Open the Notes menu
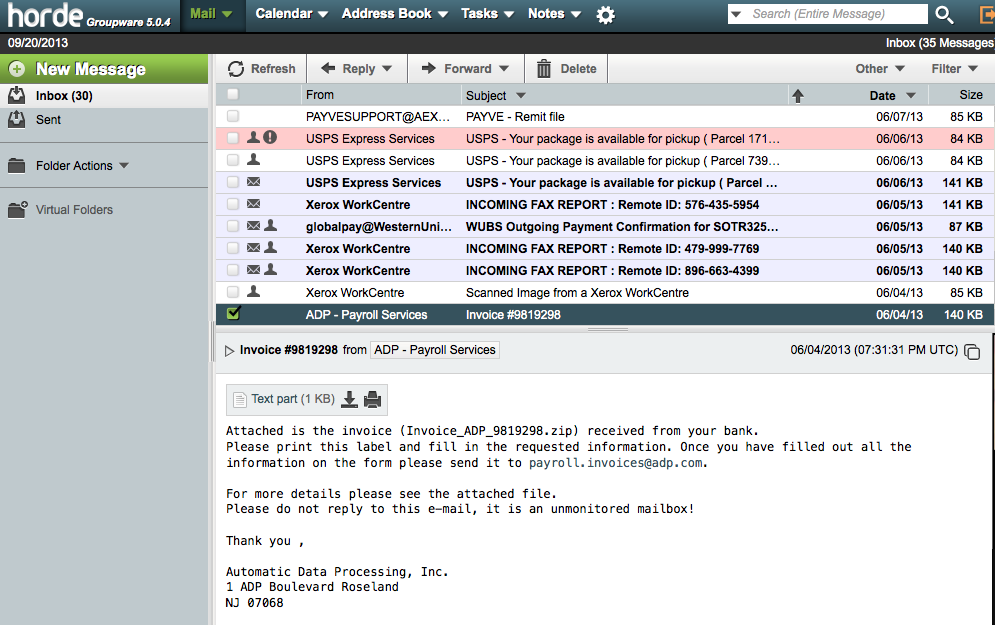 tap(555, 14)
